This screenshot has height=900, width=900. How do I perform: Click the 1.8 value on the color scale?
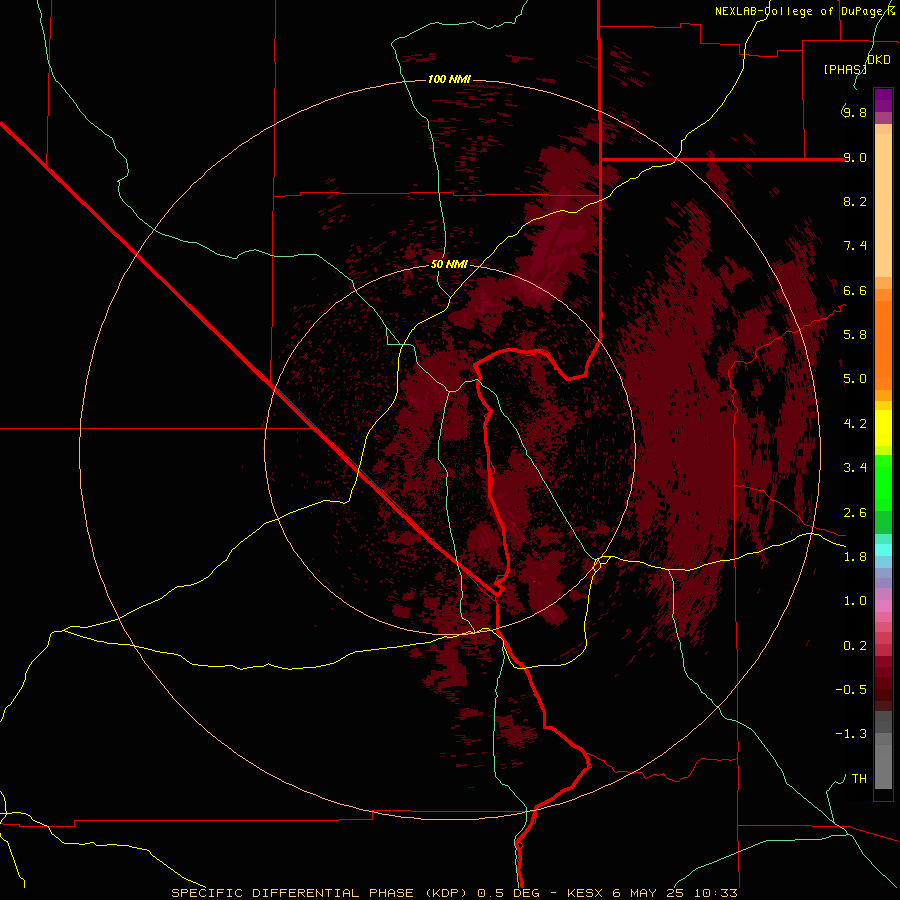click(855, 557)
